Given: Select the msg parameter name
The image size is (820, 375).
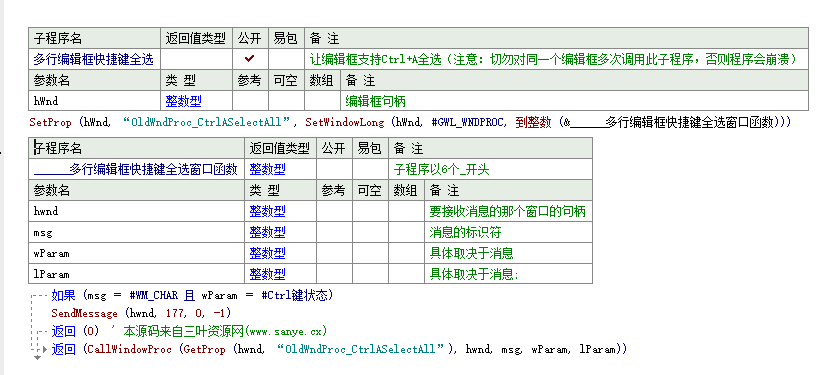Looking at the screenshot, I should [43, 232].
